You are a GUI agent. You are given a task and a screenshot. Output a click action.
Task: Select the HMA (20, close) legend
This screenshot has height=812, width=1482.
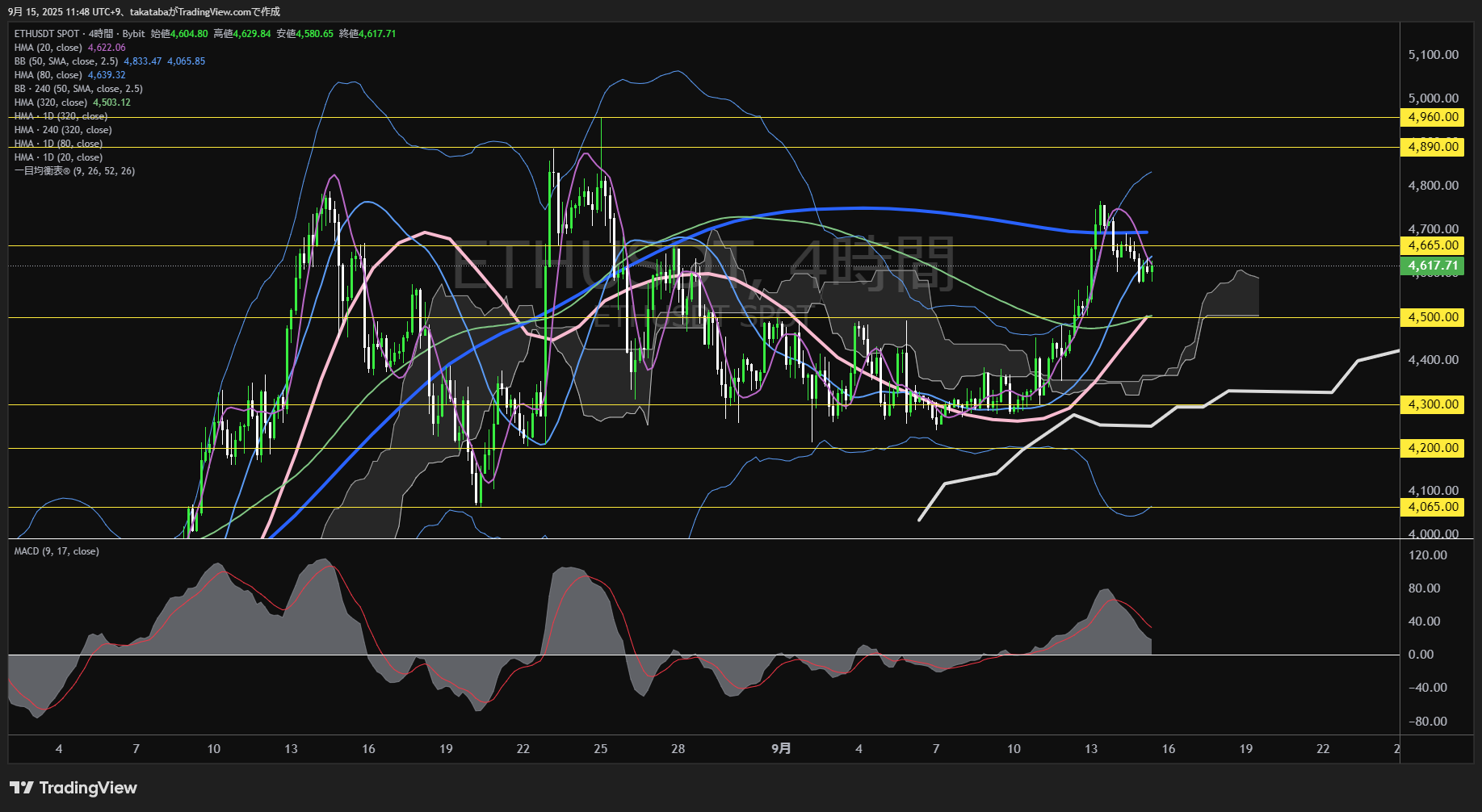(48, 48)
